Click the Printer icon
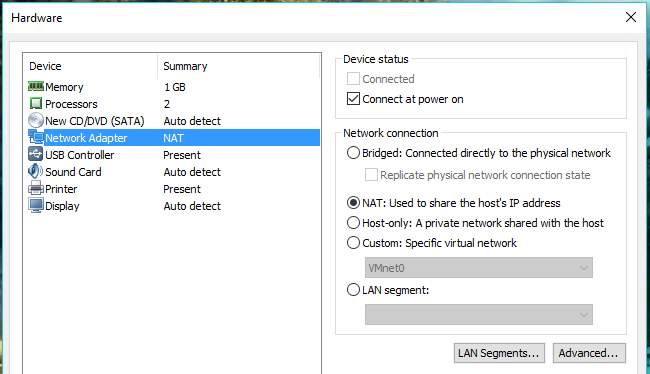Image resolution: width=650 pixels, height=374 pixels. 36,189
